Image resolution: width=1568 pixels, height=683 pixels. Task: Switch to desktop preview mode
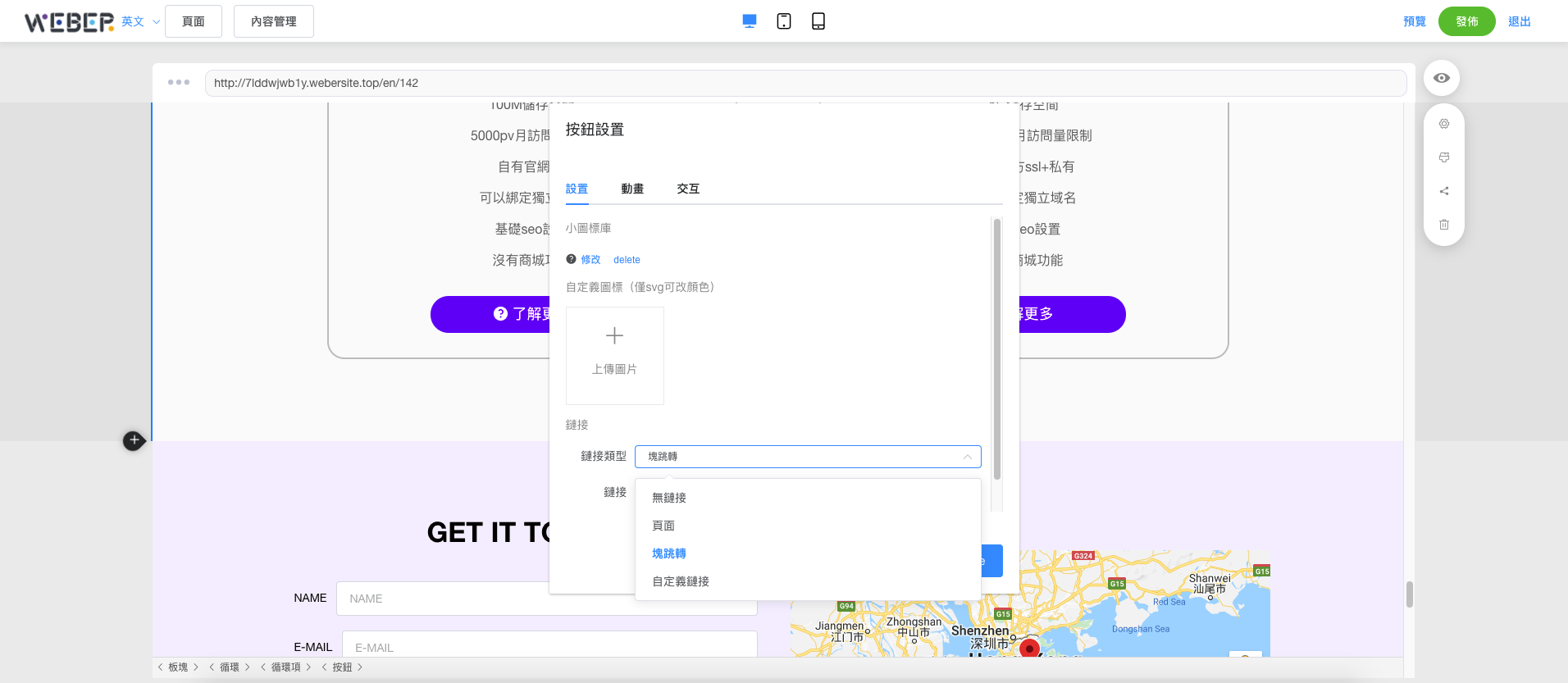point(750,21)
